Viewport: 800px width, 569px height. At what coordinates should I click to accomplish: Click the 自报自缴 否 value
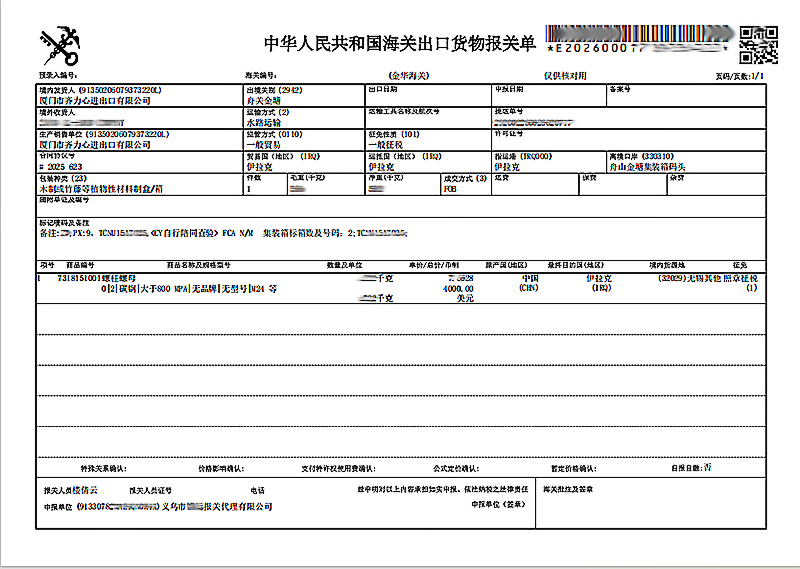[x=707, y=467]
